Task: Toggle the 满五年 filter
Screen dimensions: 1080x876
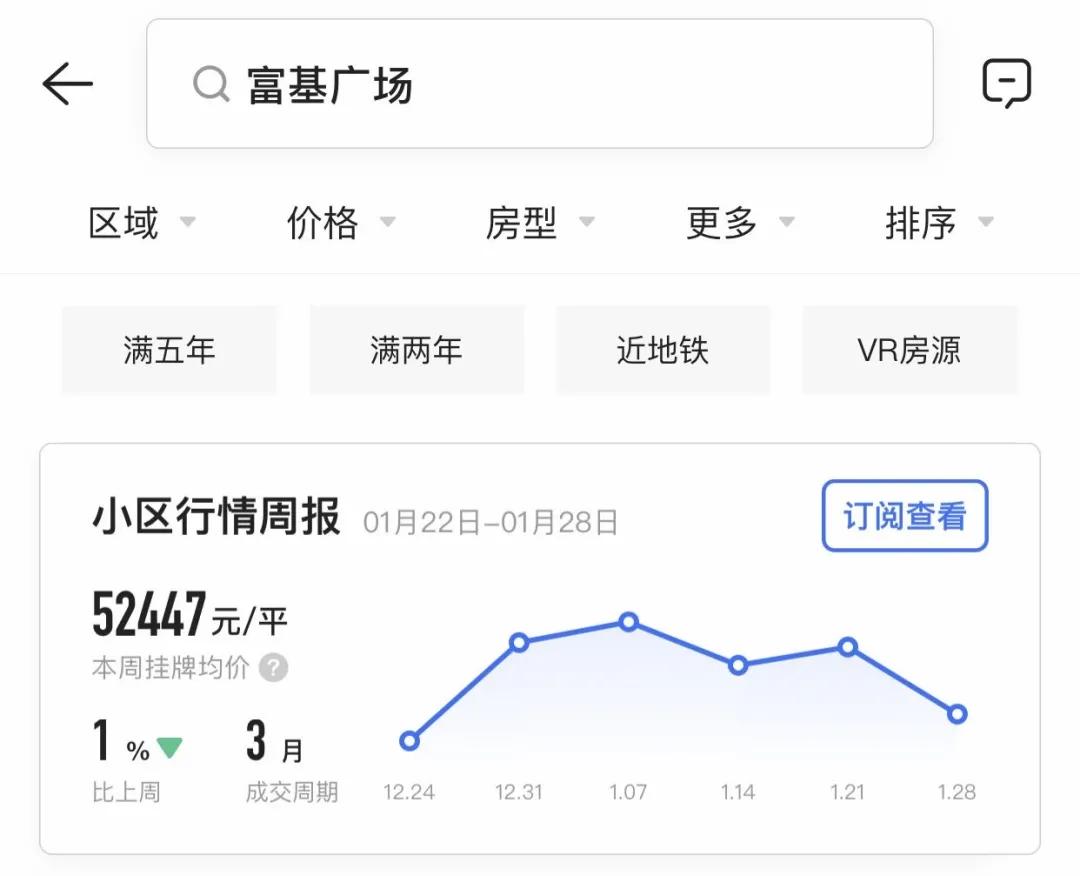Action: click(x=169, y=350)
